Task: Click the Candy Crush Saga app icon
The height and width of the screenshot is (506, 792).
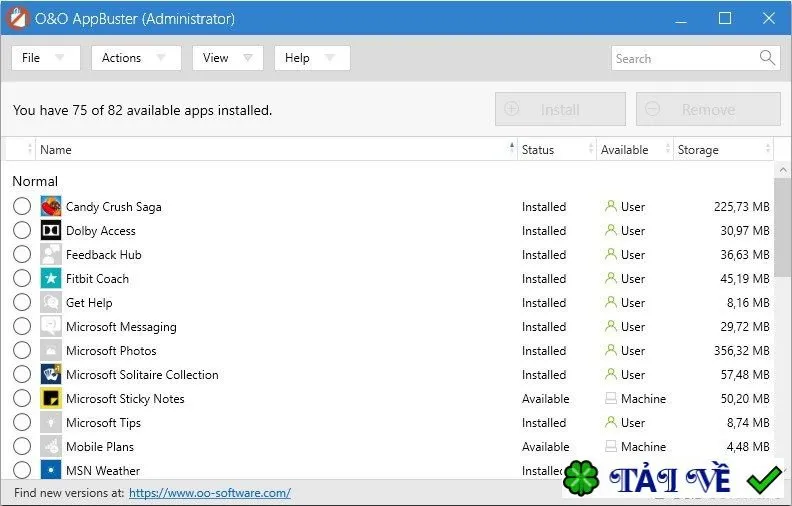Action: 51,207
